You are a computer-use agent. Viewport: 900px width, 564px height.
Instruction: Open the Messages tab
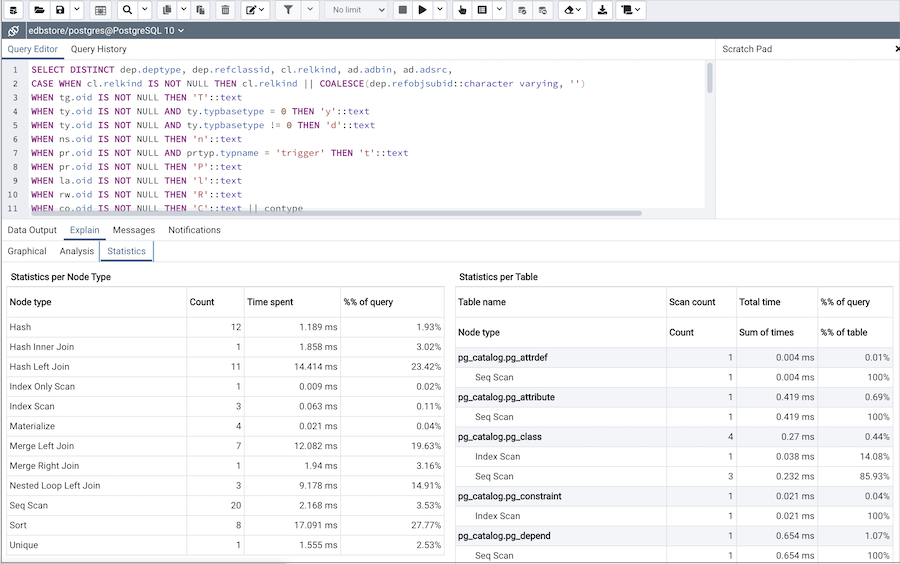[133, 230]
